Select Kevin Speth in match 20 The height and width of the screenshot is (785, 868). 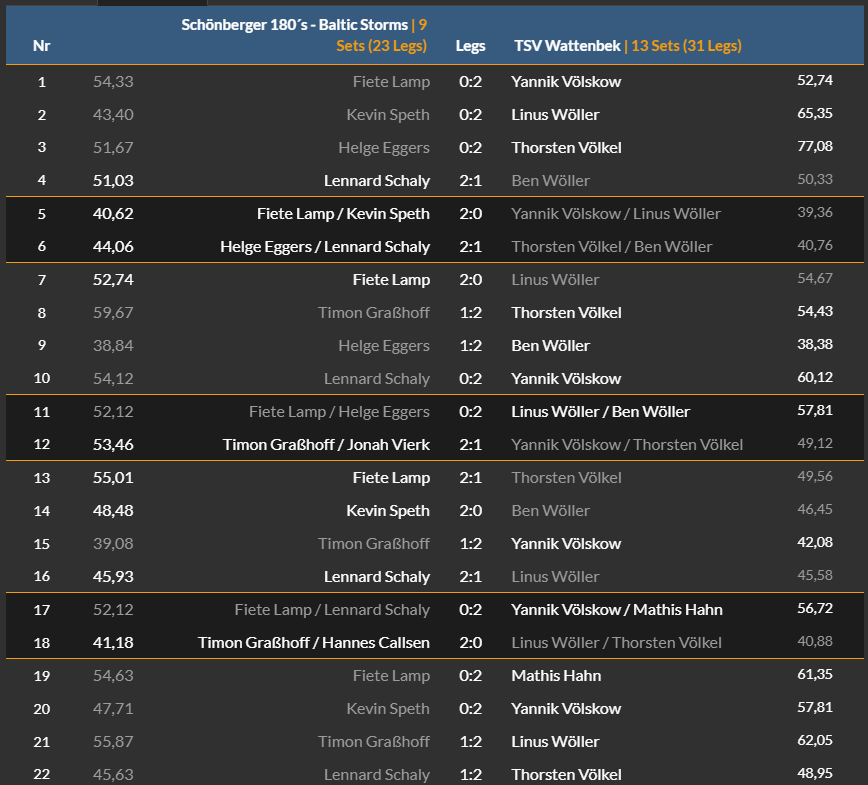click(x=388, y=709)
